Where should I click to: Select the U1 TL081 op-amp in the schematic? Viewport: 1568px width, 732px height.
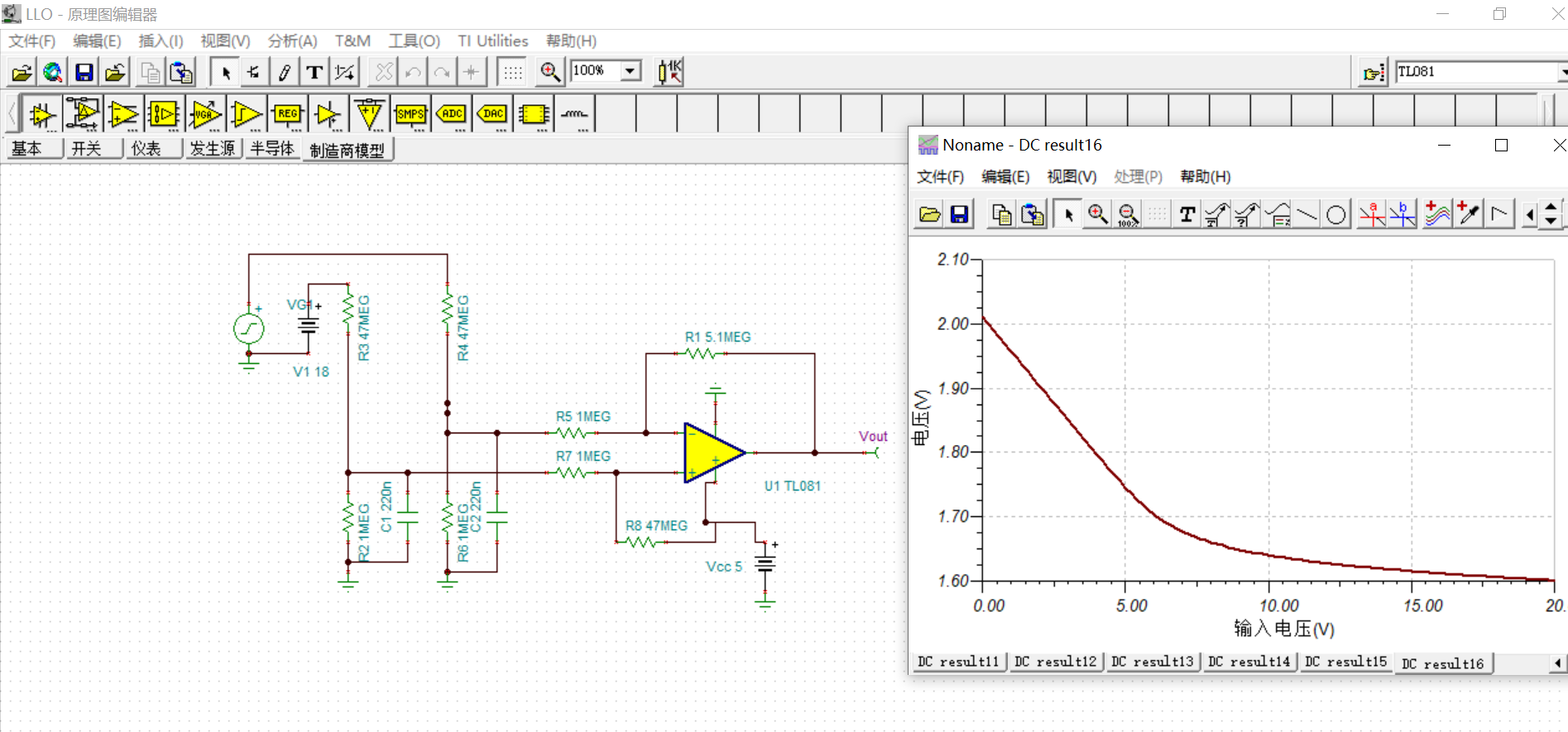714,452
